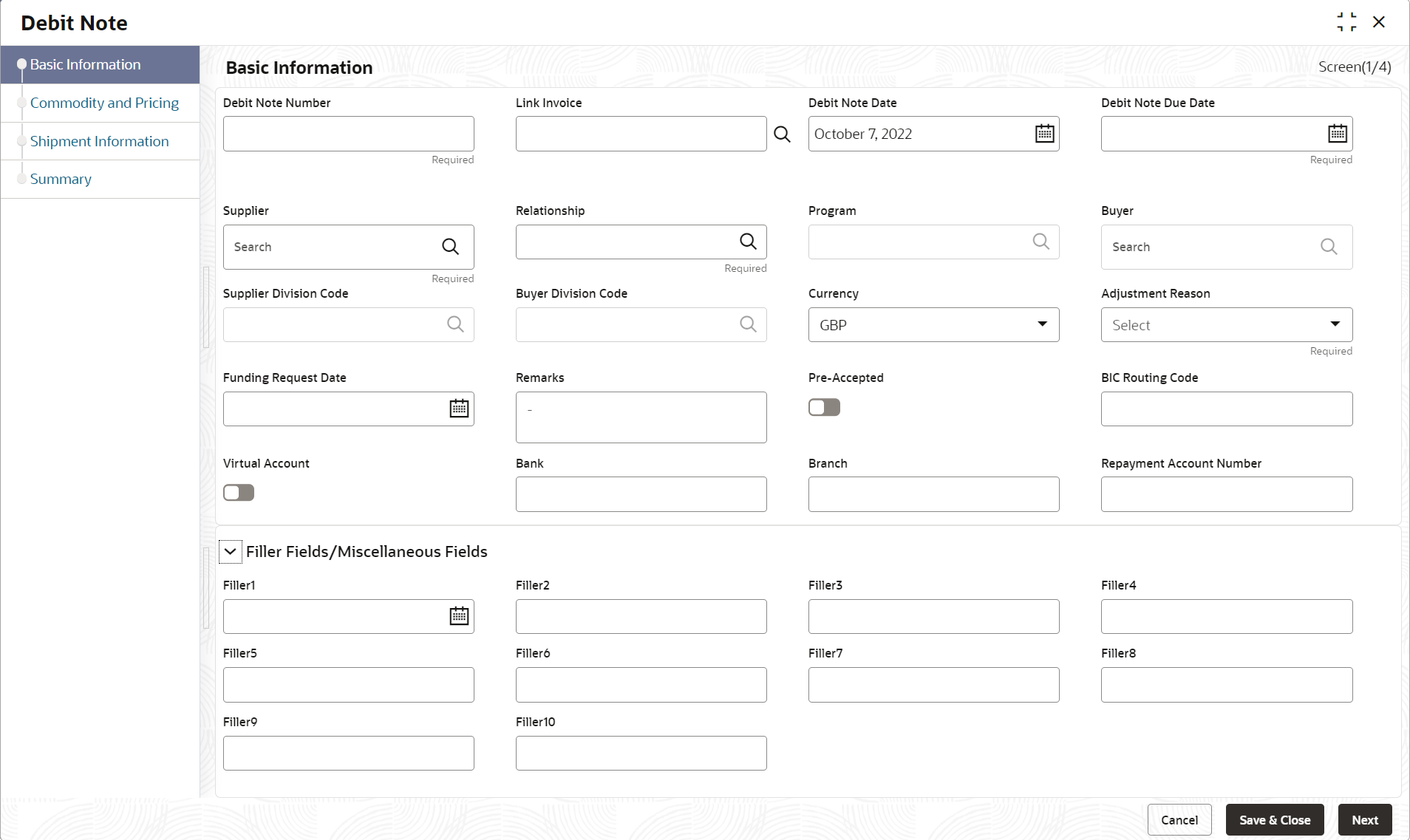Click the Supplier search magnifier icon
This screenshot has width=1410, height=840.
tap(450, 247)
